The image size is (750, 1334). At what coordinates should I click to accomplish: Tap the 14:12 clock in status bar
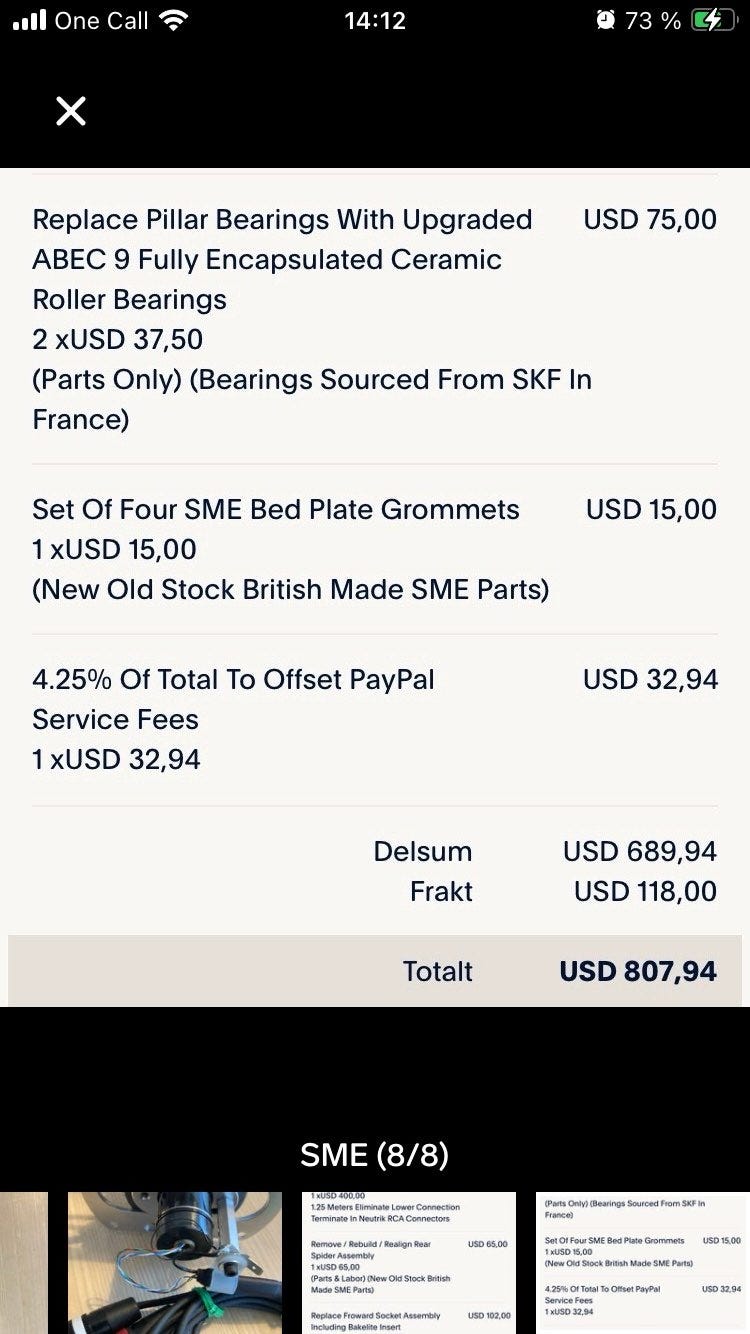click(x=375, y=20)
